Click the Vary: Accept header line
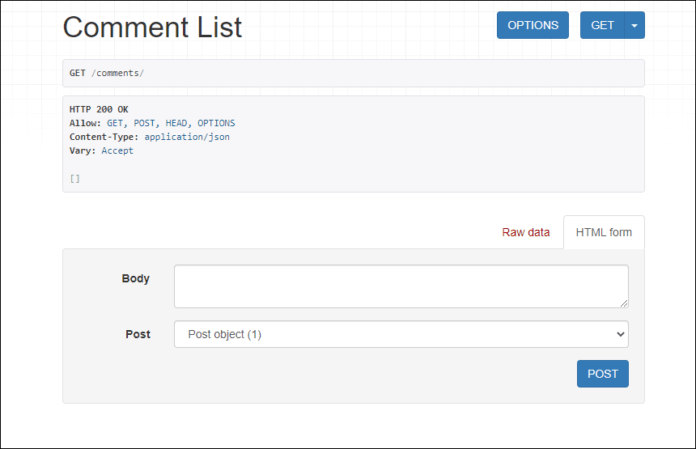The width and height of the screenshot is (696, 449). tap(101, 151)
